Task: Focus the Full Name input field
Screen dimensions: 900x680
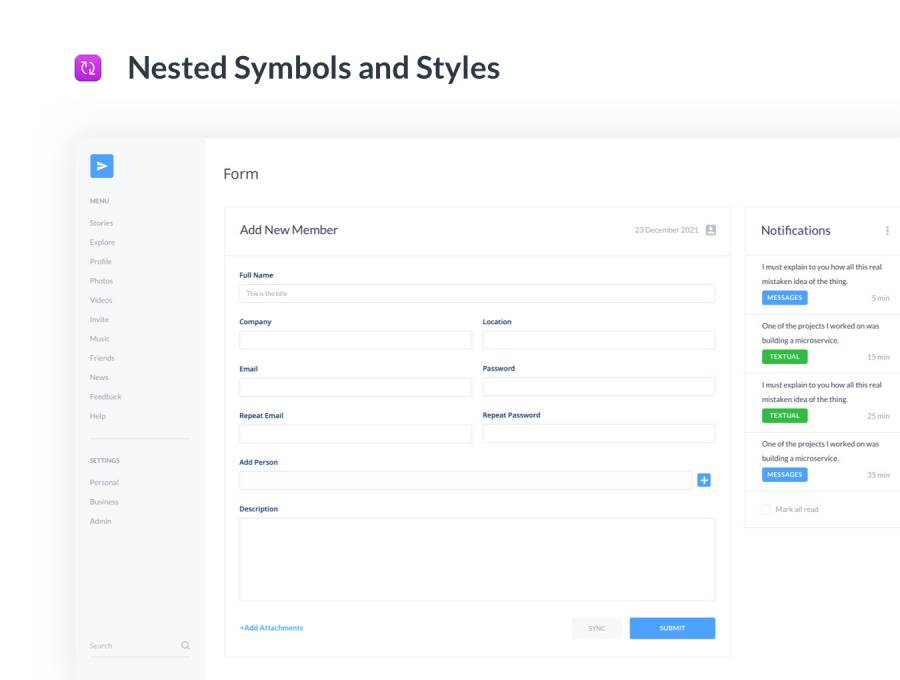Action: pos(477,293)
